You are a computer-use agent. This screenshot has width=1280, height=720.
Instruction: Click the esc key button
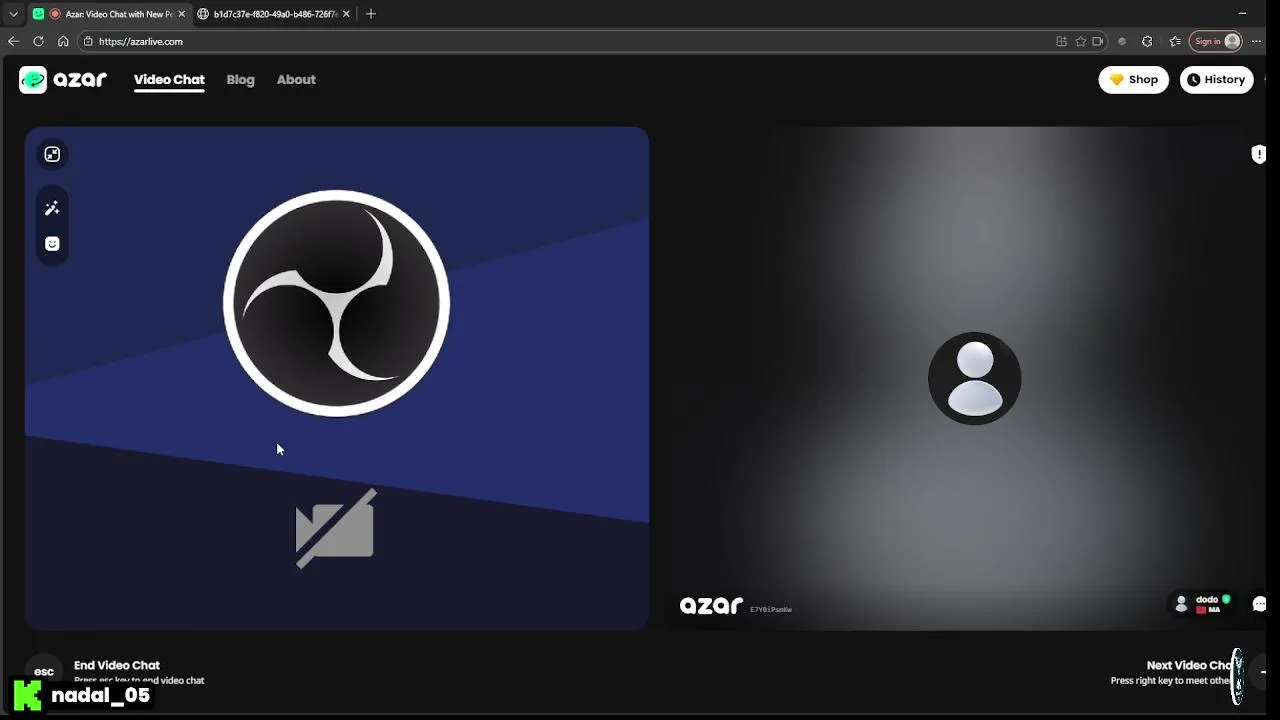click(44, 671)
